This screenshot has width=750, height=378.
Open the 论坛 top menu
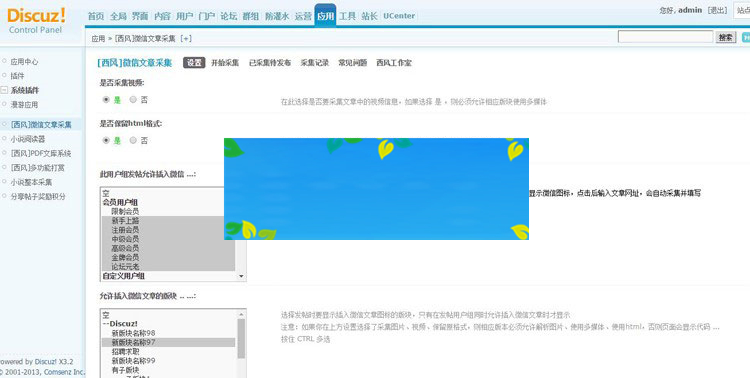(x=228, y=16)
